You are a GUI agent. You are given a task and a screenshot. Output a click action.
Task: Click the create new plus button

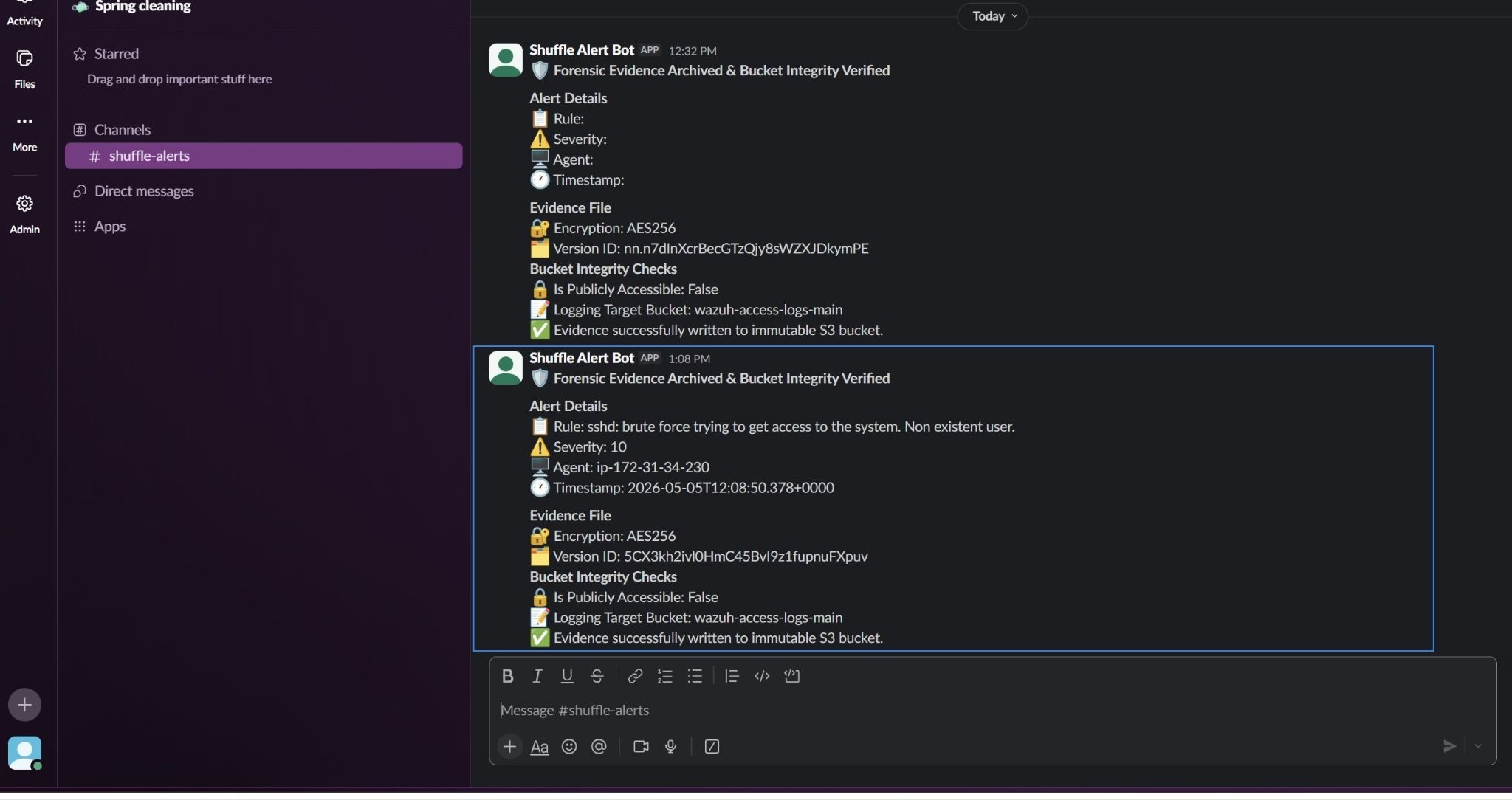click(24, 705)
